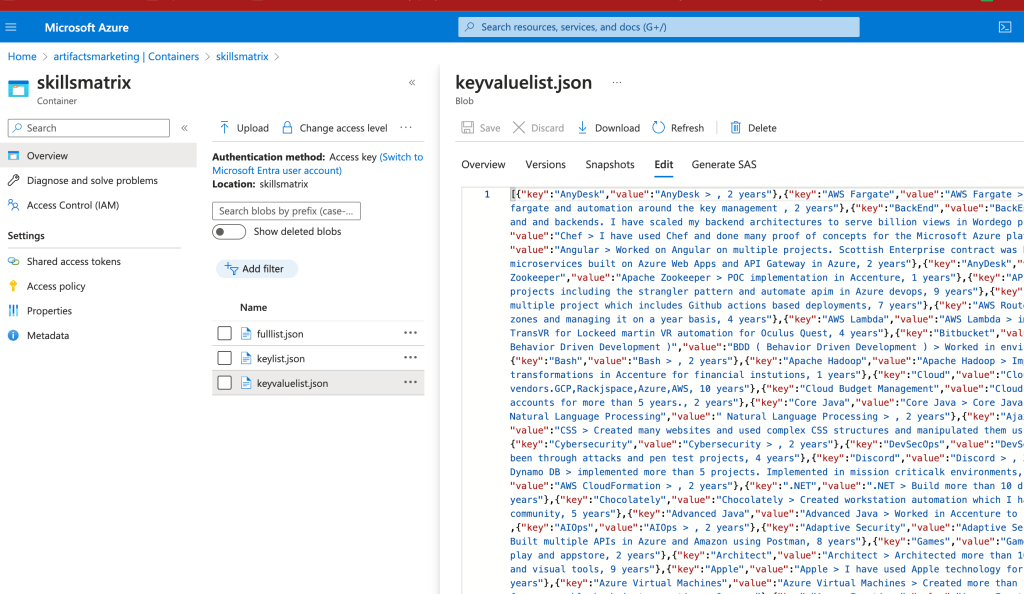Check the keylist.json checkbox
1024x594 pixels.
[225, 358]
